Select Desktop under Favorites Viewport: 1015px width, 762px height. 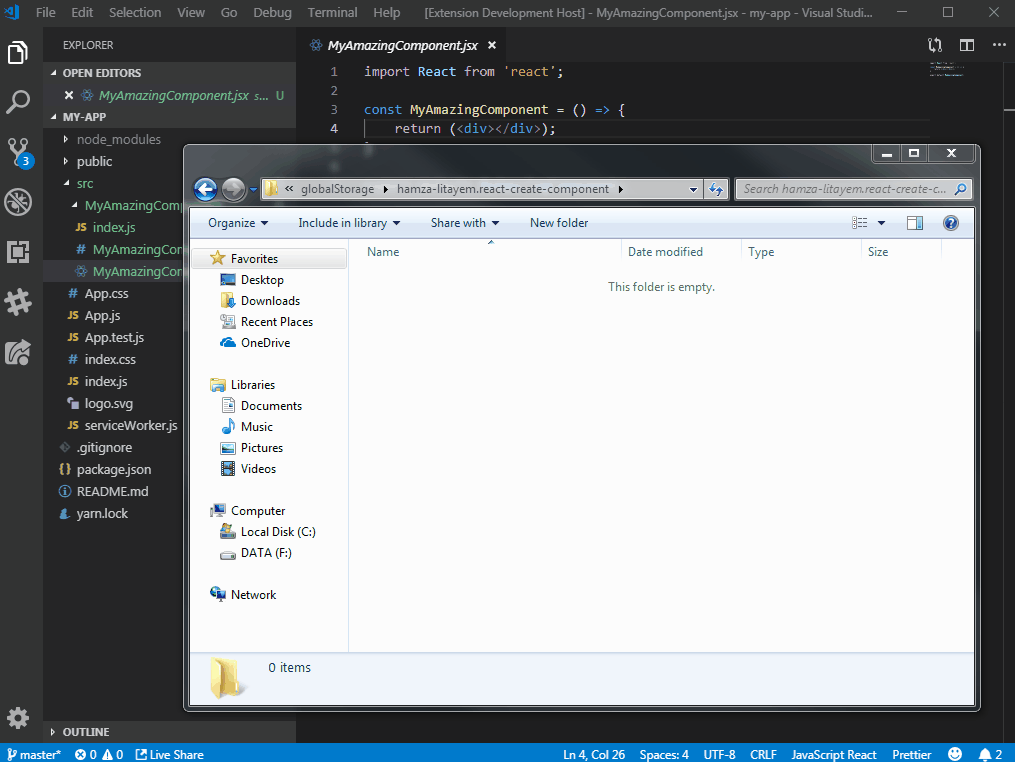pos(262,280)
